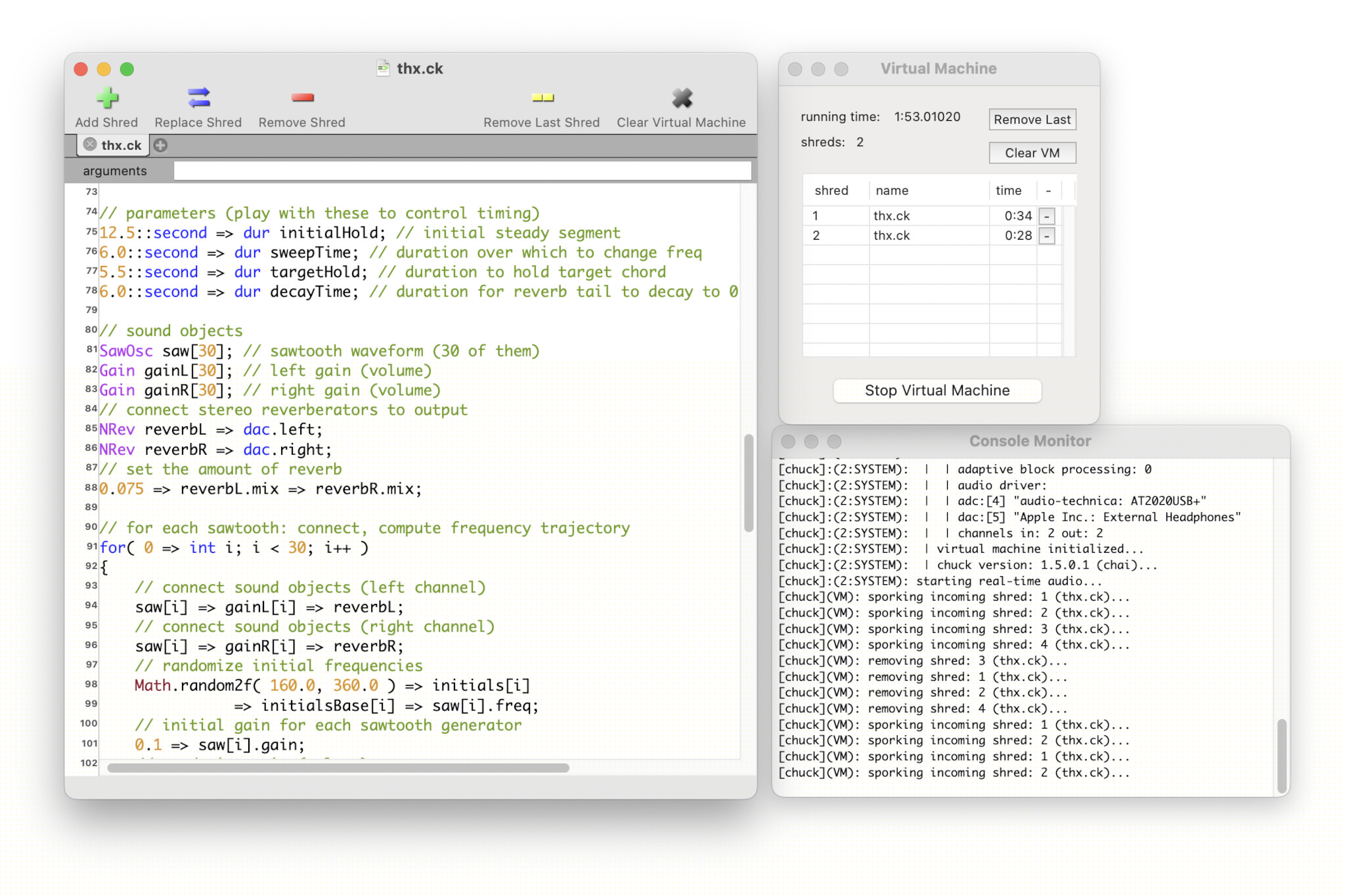Click the green plus Add Shred icon

(107, 98)
